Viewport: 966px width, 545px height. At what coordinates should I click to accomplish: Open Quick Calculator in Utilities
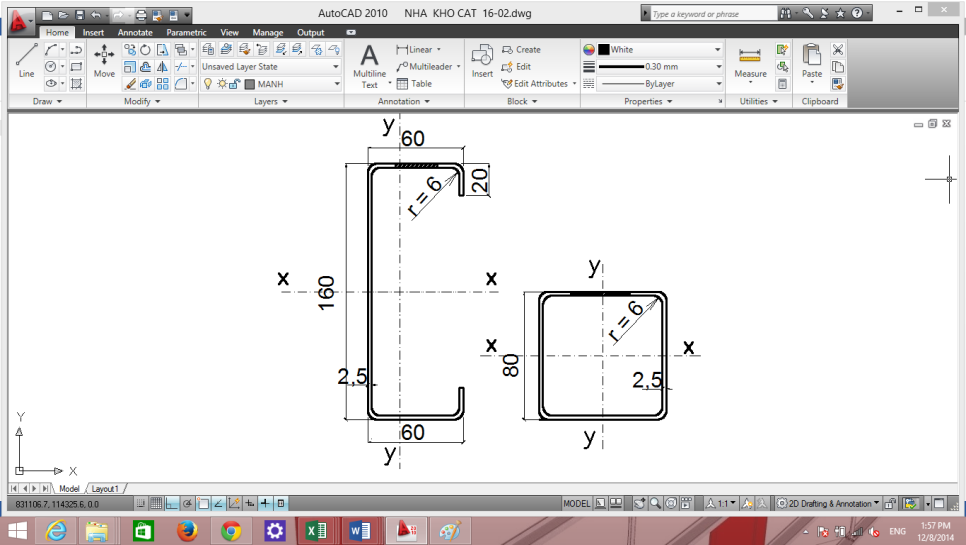click(782, 84)
